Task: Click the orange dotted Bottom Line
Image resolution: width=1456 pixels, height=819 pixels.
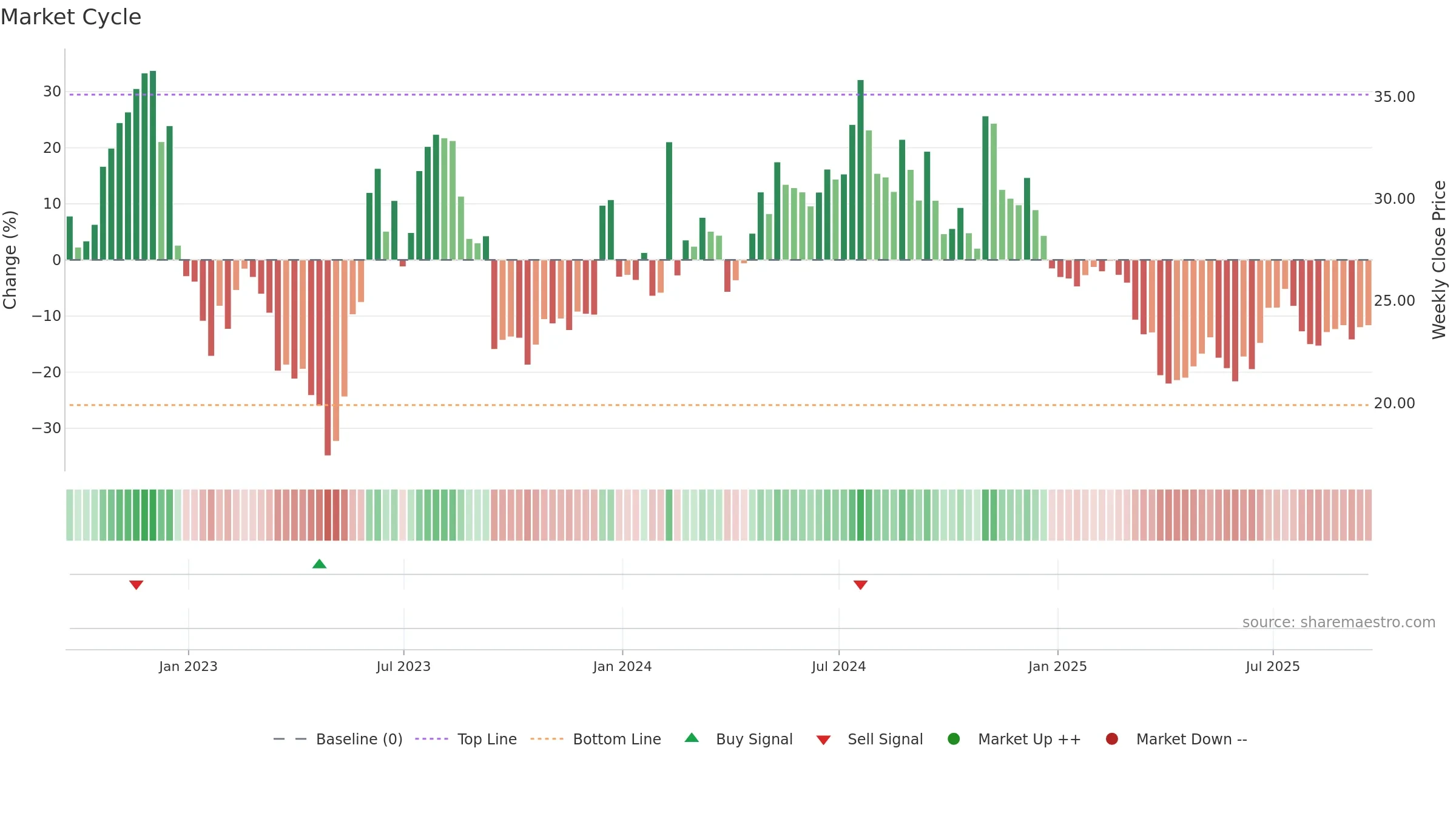Action: pos(719,405)
